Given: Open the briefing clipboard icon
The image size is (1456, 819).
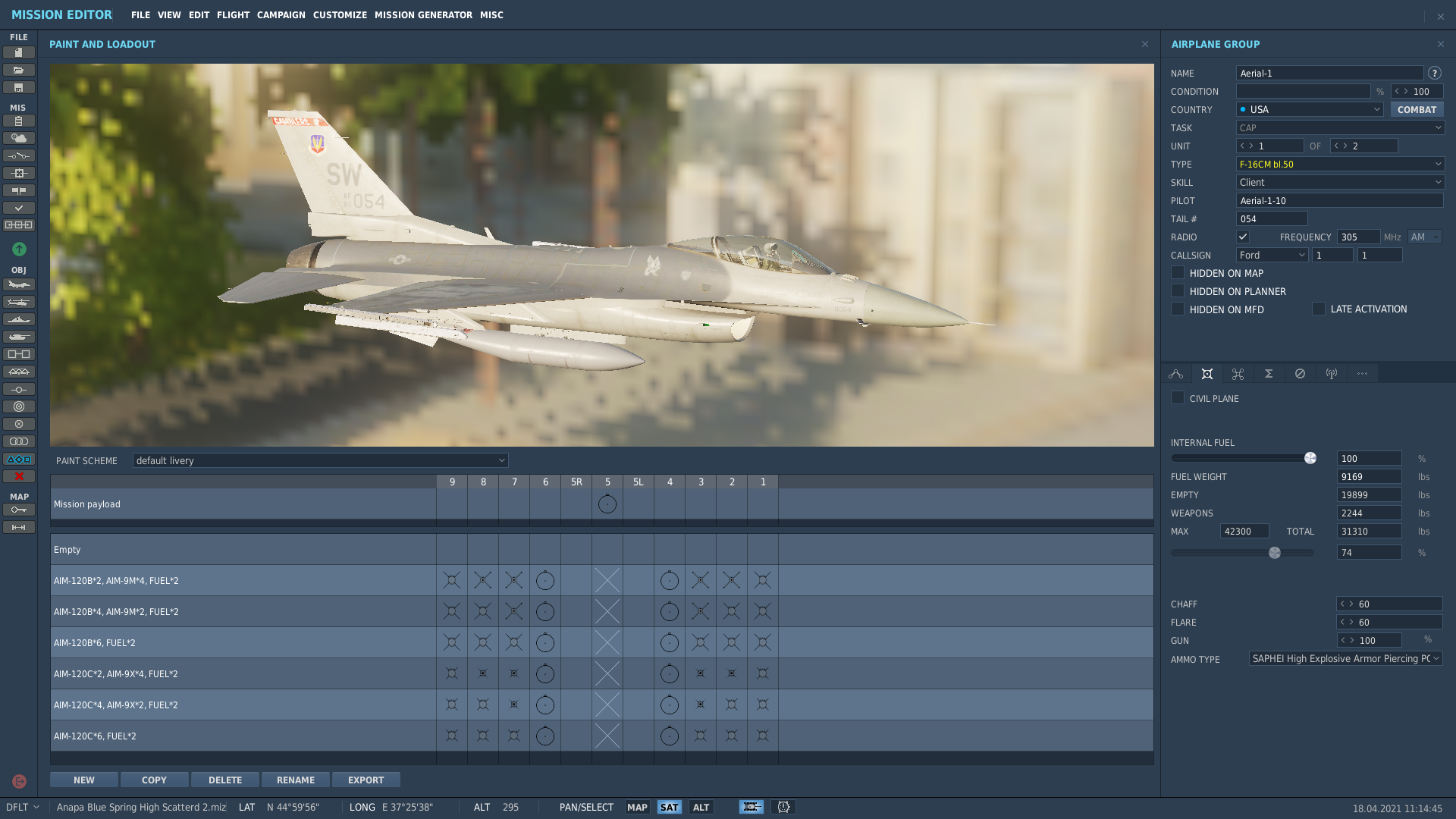Looking at the screenshot, I should coord(19,121).
